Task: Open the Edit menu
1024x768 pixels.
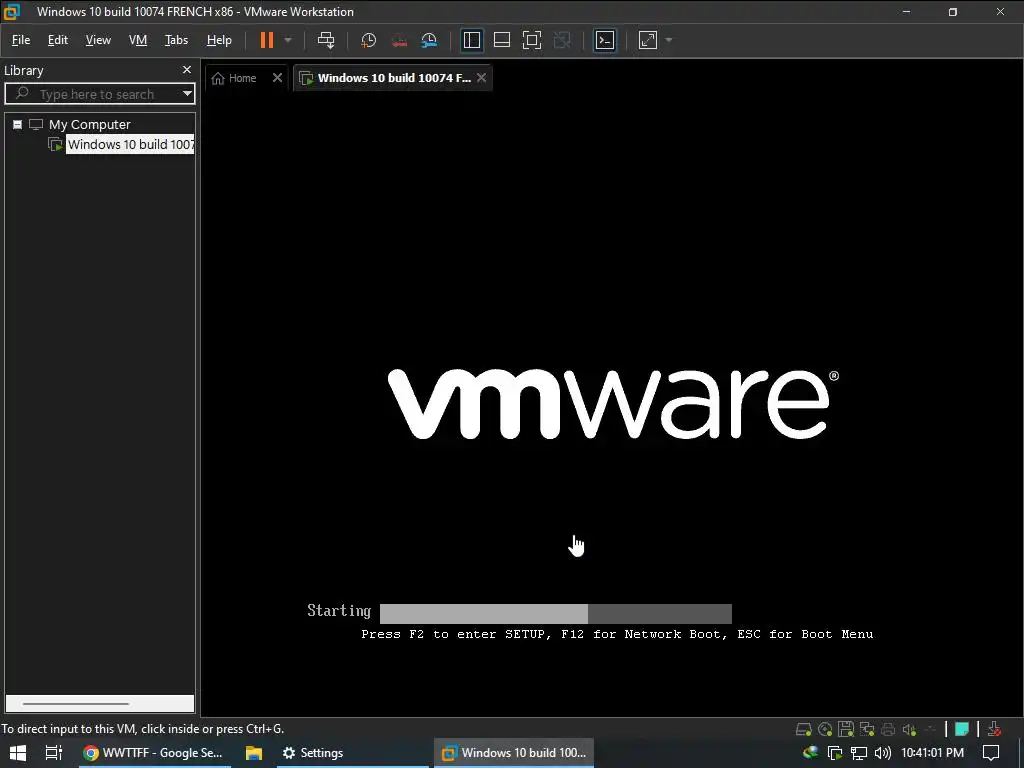Action: pos(57,40)
